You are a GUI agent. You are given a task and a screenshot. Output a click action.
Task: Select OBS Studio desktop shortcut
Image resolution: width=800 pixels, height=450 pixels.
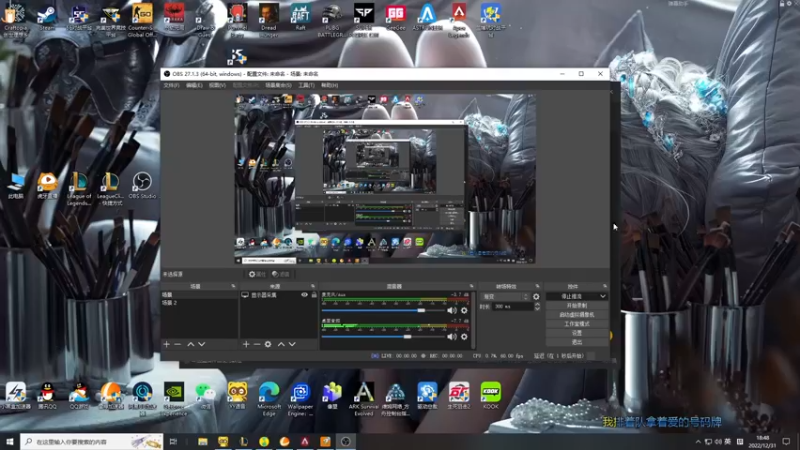pos(142,186)
